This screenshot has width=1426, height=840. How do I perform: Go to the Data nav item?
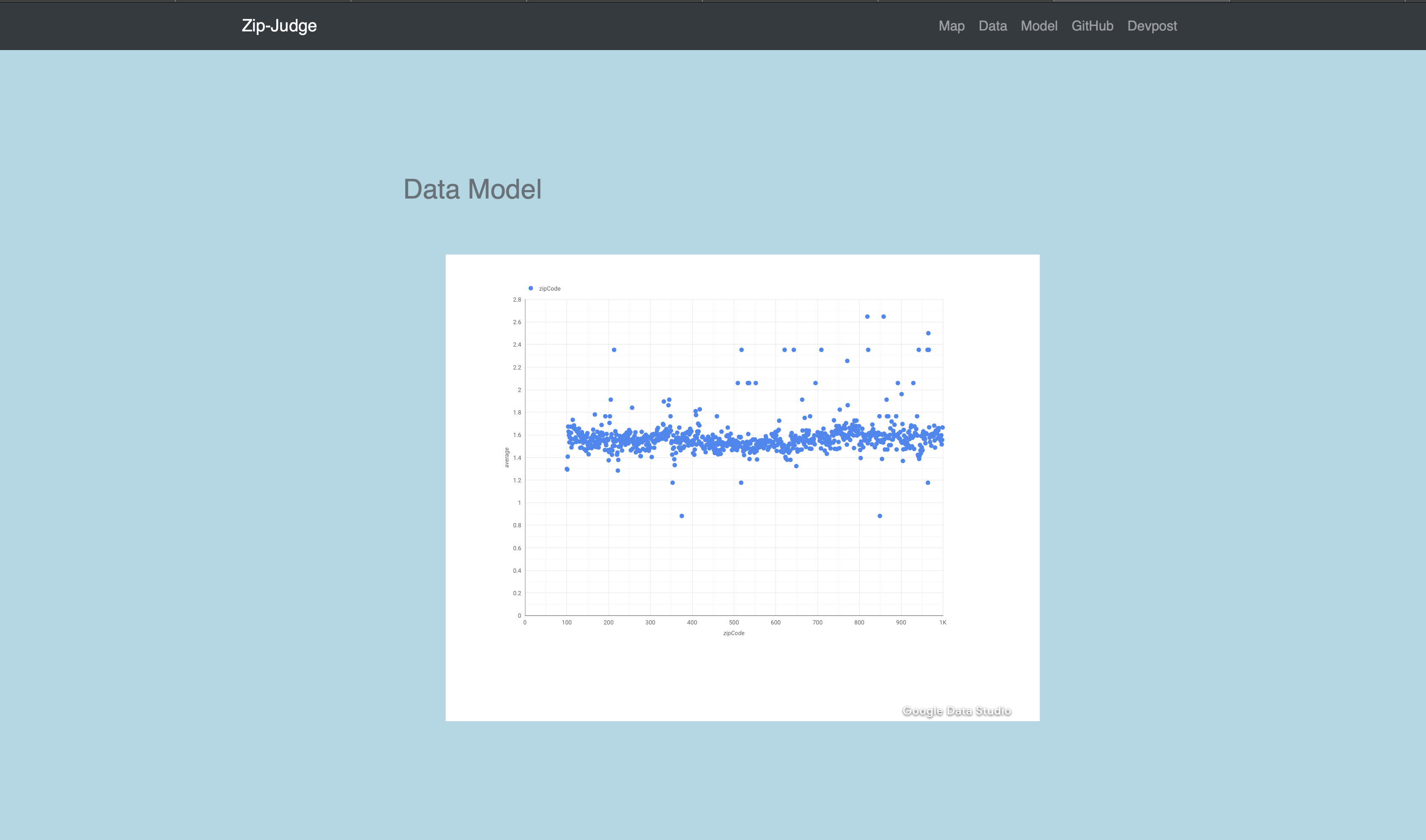992,26
